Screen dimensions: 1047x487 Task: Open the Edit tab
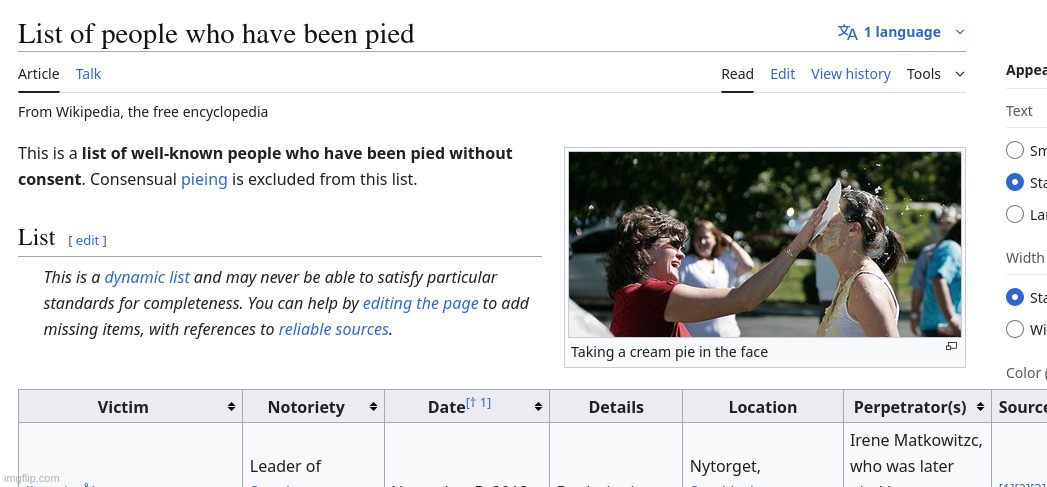[783, 74]
